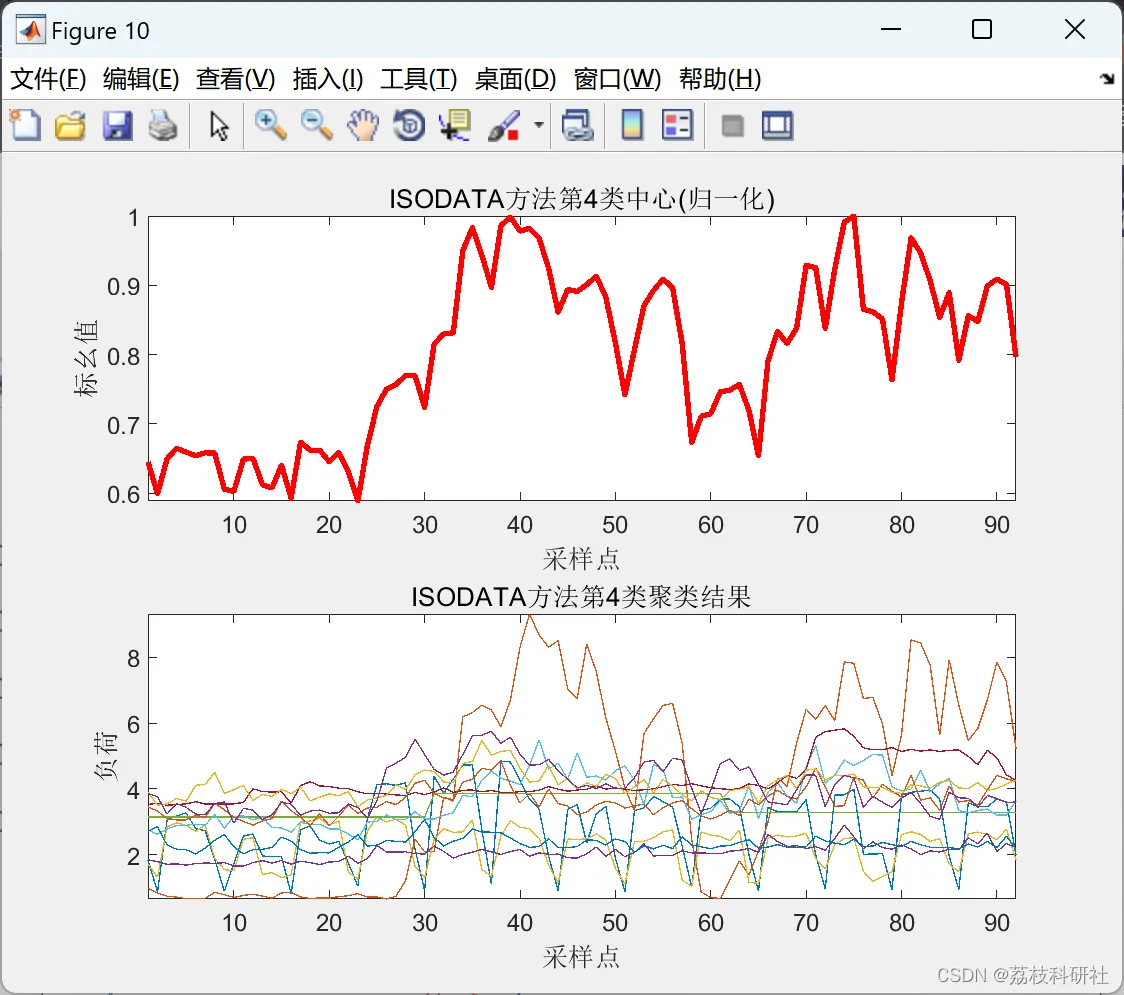
Task: Activate the Zoom Out magnifier tool
Action: [317, 126]
